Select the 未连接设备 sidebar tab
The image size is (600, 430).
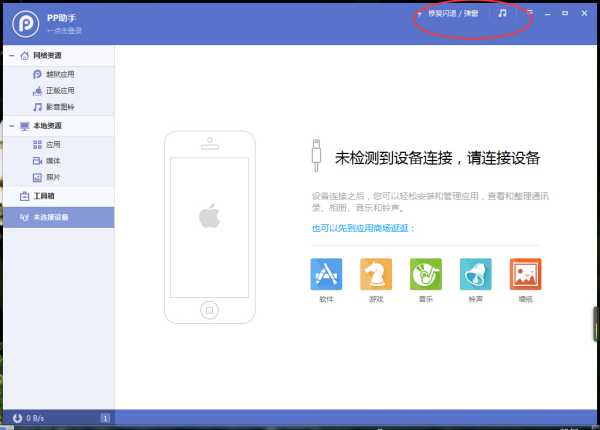59,218
